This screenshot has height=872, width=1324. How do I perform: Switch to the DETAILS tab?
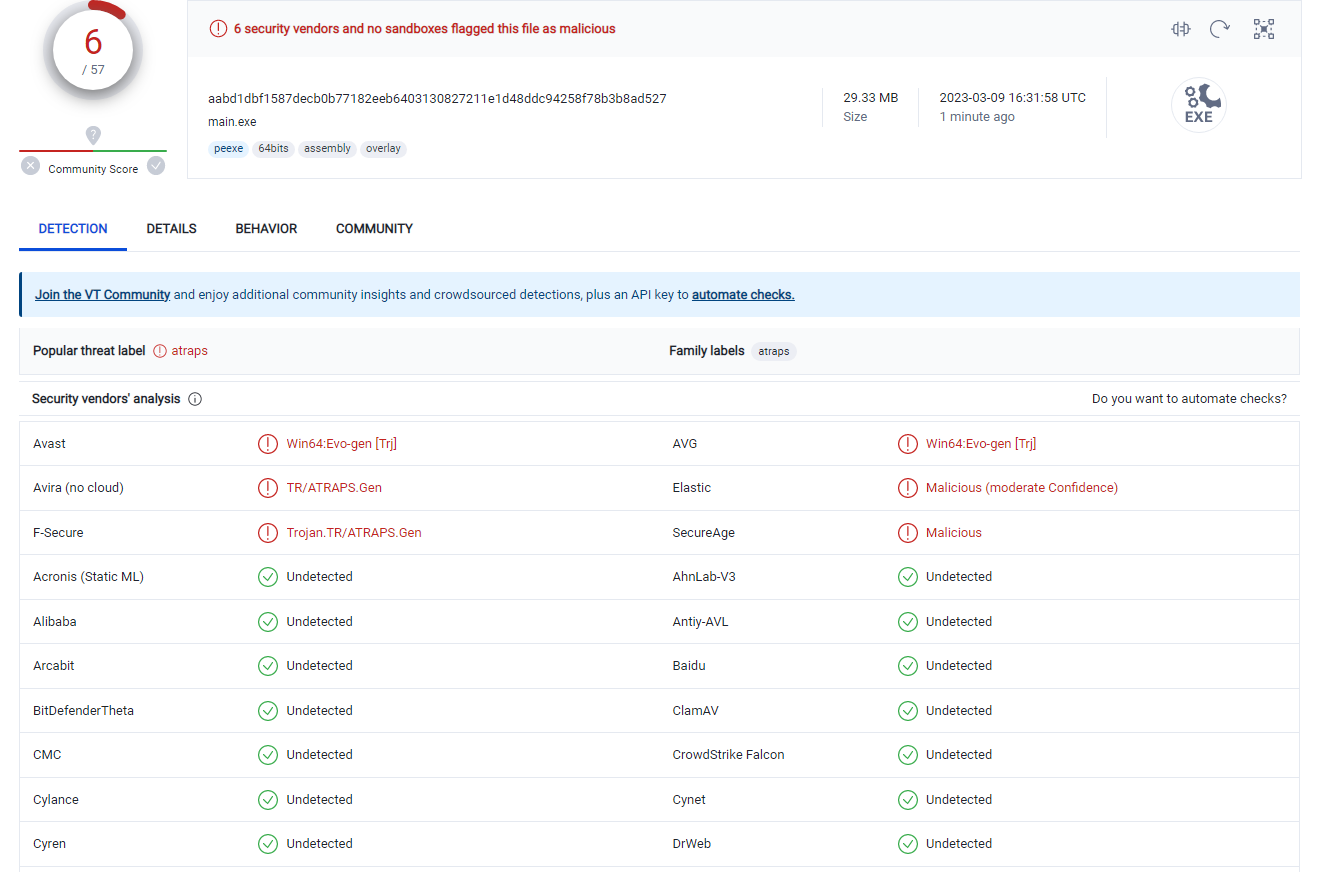coord(171,229)
